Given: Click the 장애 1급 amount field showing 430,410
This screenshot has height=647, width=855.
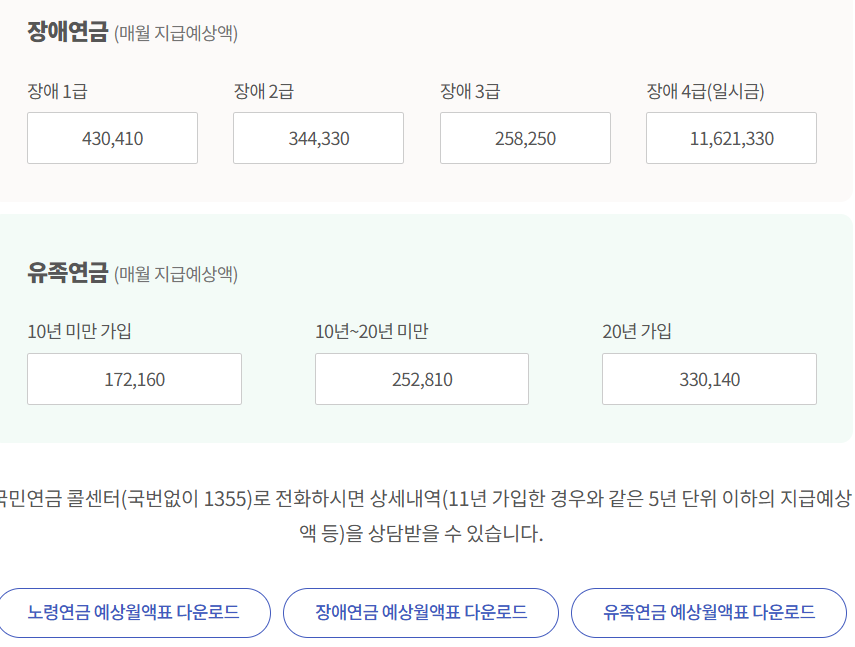Looking at the screenshot, I should (x=111, y=138).
